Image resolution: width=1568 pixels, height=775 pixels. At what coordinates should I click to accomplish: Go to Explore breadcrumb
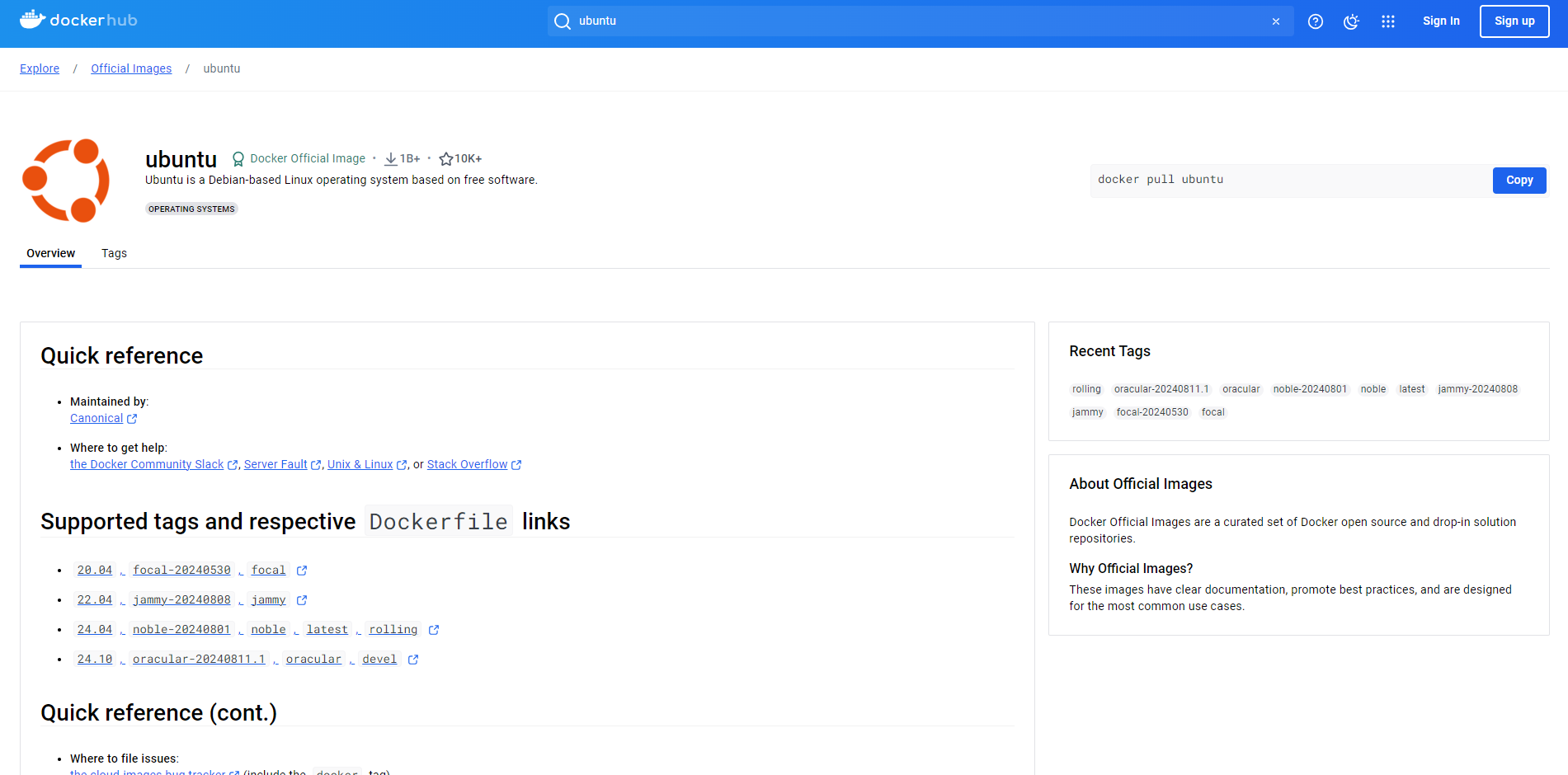point(40,68)
